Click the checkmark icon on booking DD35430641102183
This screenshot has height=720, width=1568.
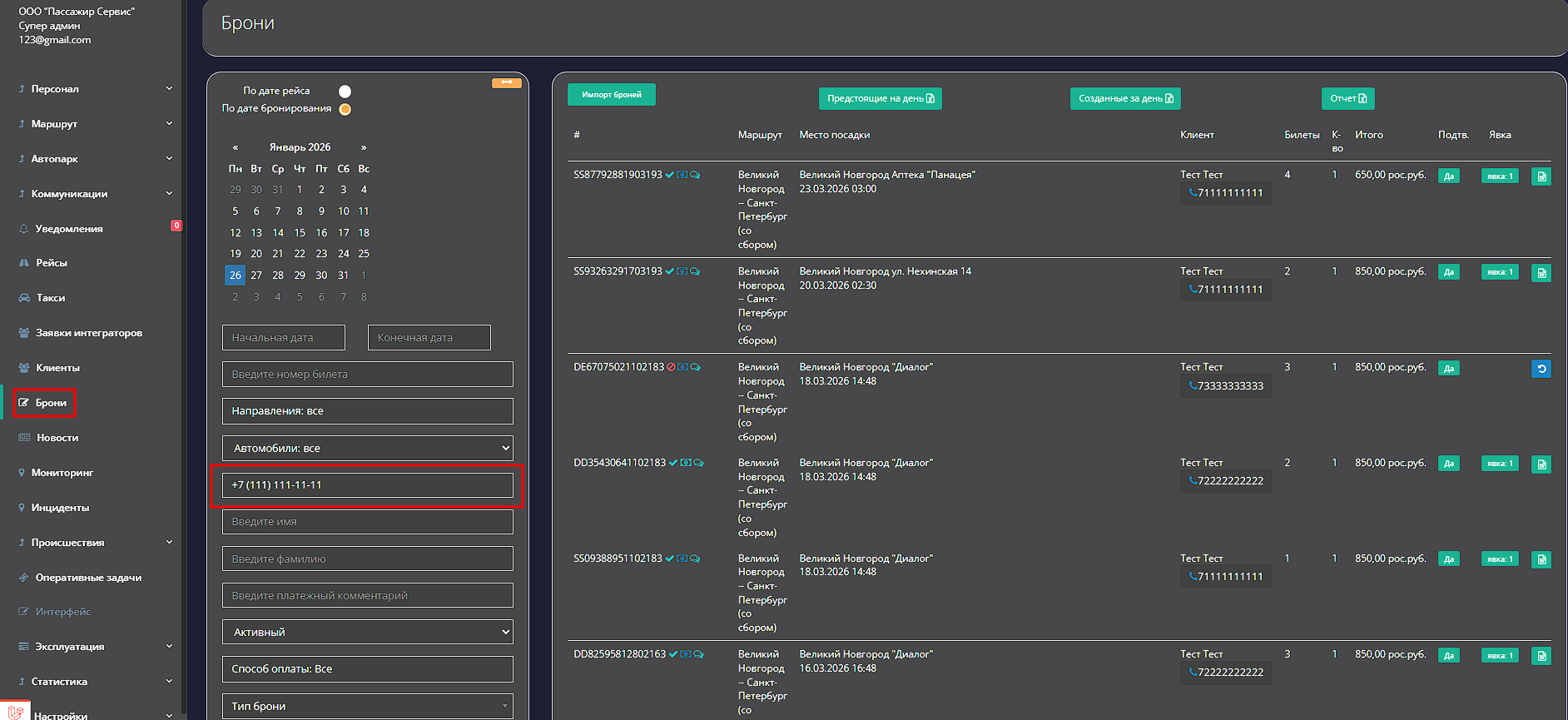673,463
